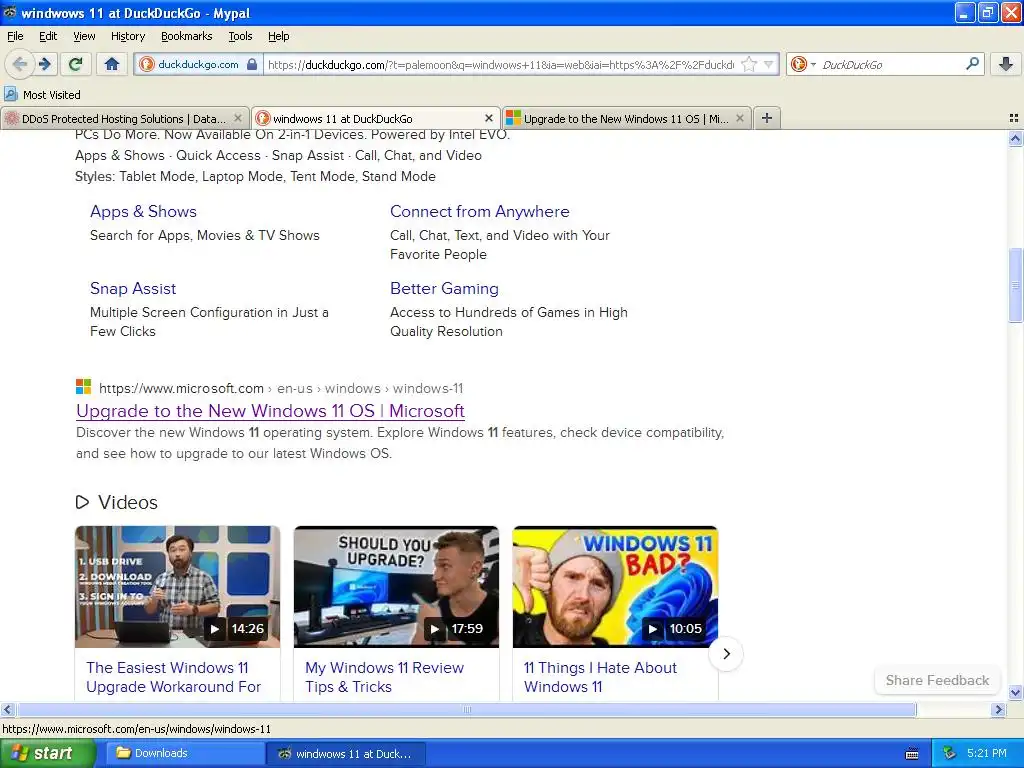This screenshot has height=768, width=1024.
Task: Open My Windows 11 Review video title
Action: 384,677
